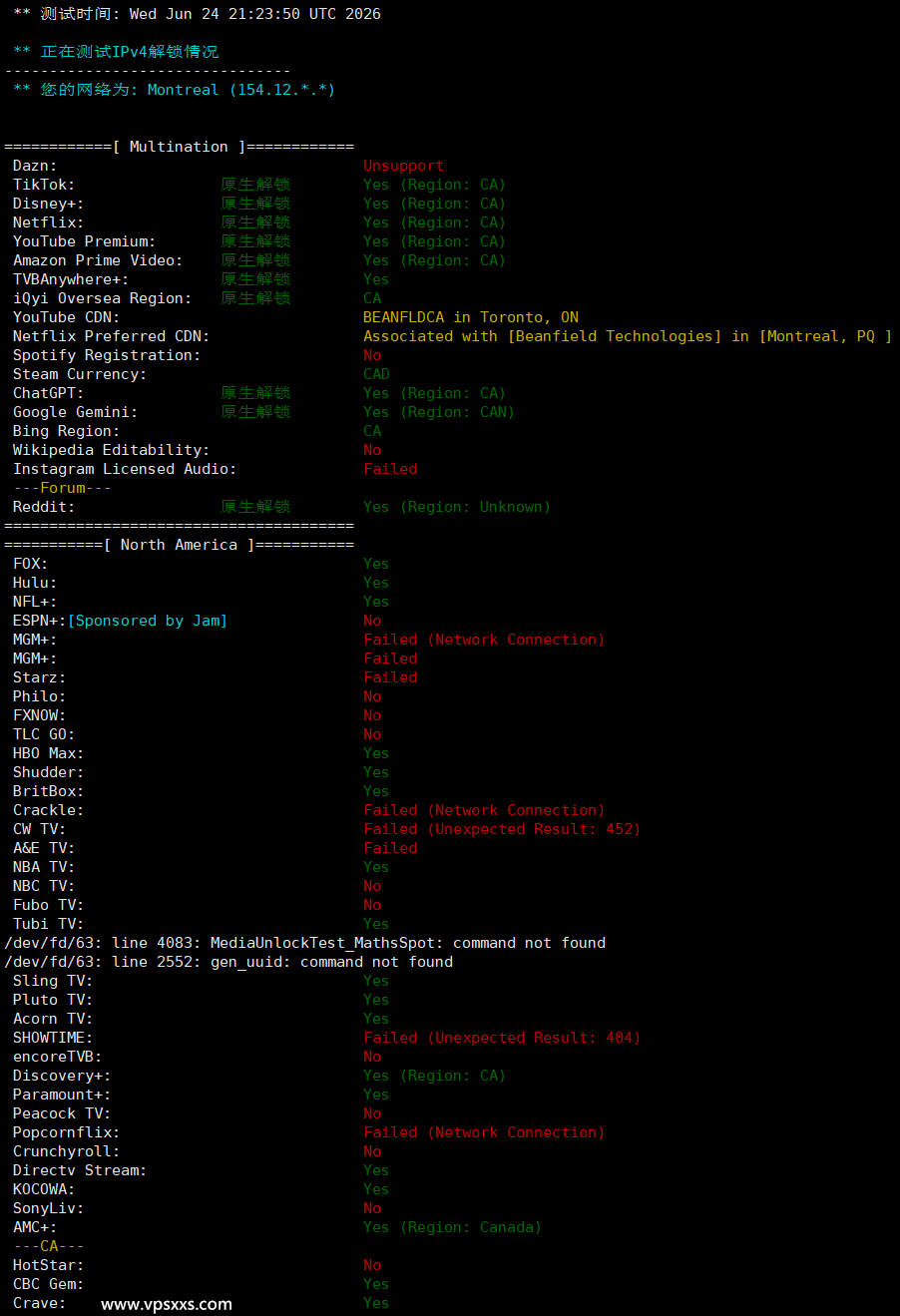
Task: Click the "Dazn:" label
Action: click(x=35, y=166)
